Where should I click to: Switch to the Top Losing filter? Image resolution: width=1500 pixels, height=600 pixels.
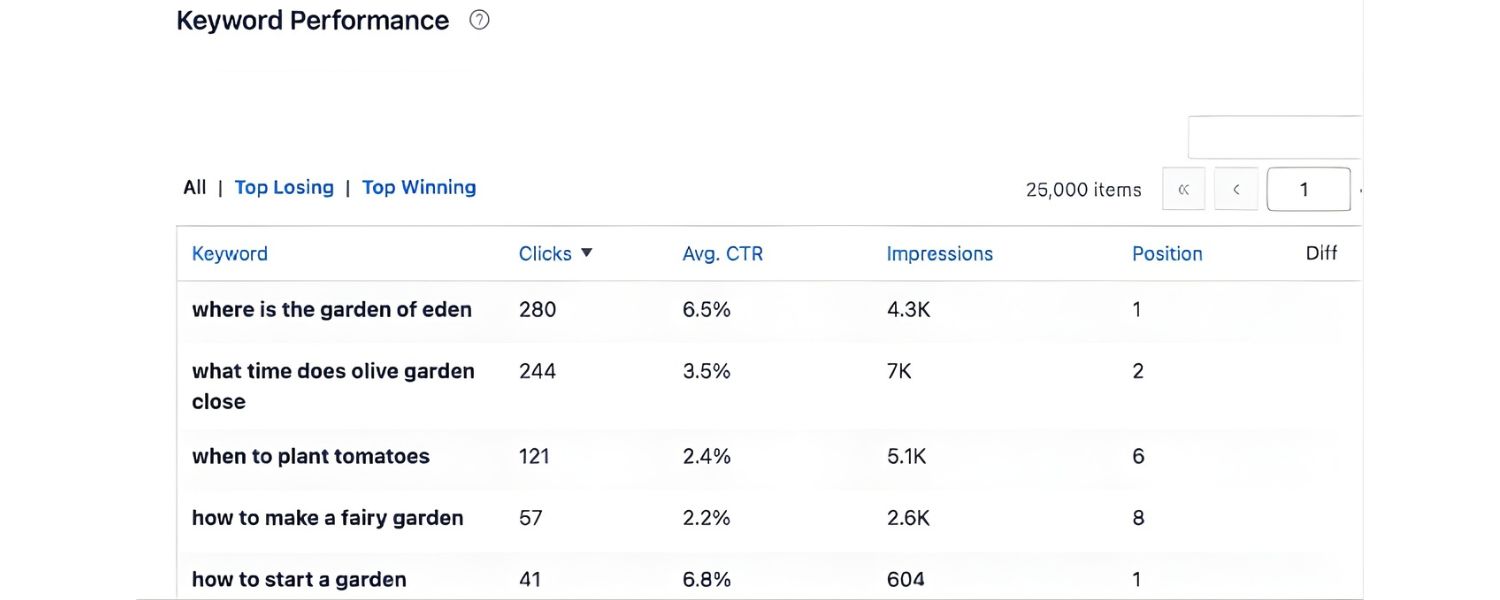pos(284,187)
